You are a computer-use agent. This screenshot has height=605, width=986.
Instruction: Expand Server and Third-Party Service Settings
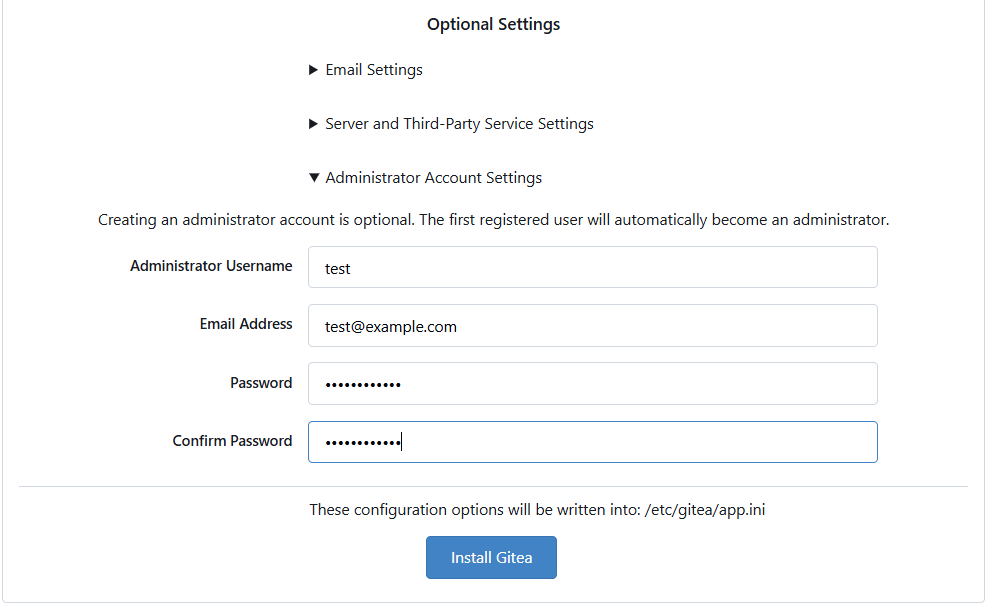click(451, 124)
